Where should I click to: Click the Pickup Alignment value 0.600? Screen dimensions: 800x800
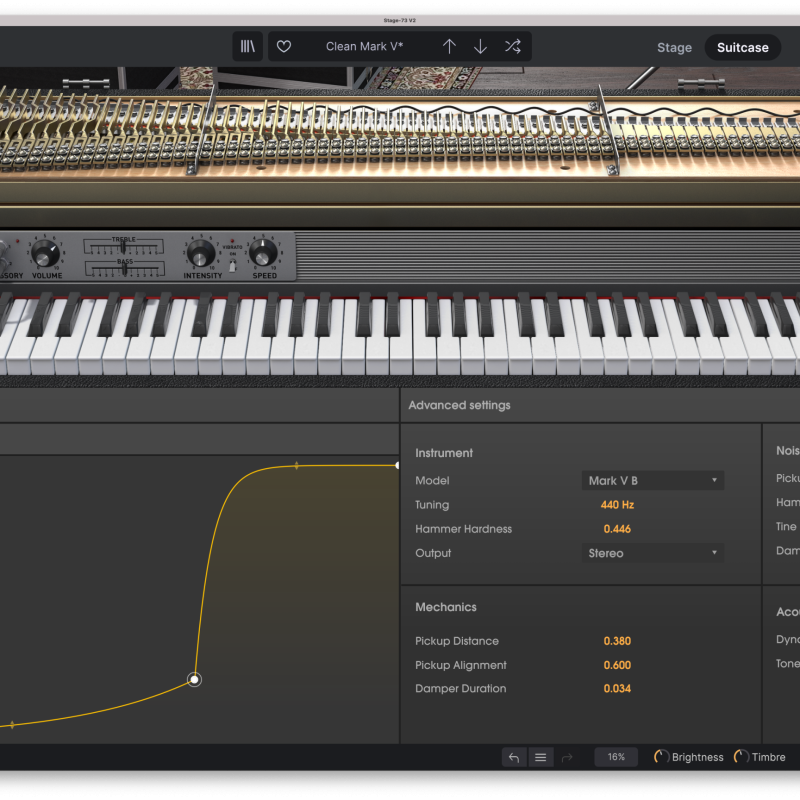click(x=617, y=665)
